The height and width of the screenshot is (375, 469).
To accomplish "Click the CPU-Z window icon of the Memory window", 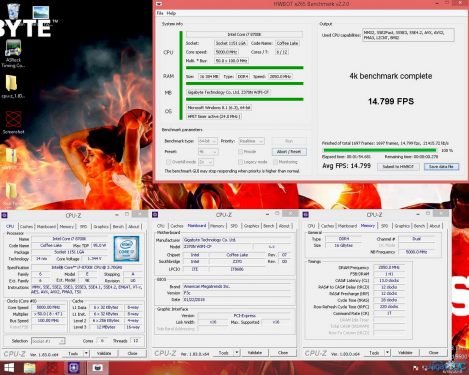I will pos(306,215).
